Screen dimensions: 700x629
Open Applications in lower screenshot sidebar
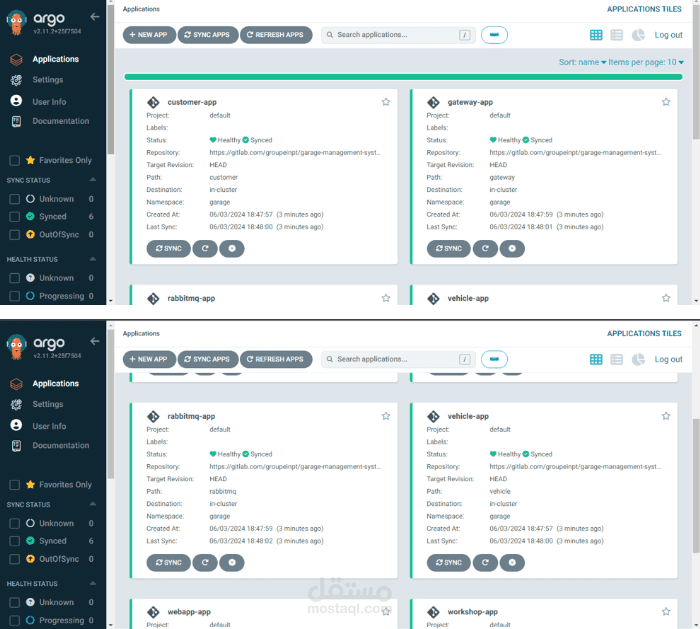tap(55, 383)
